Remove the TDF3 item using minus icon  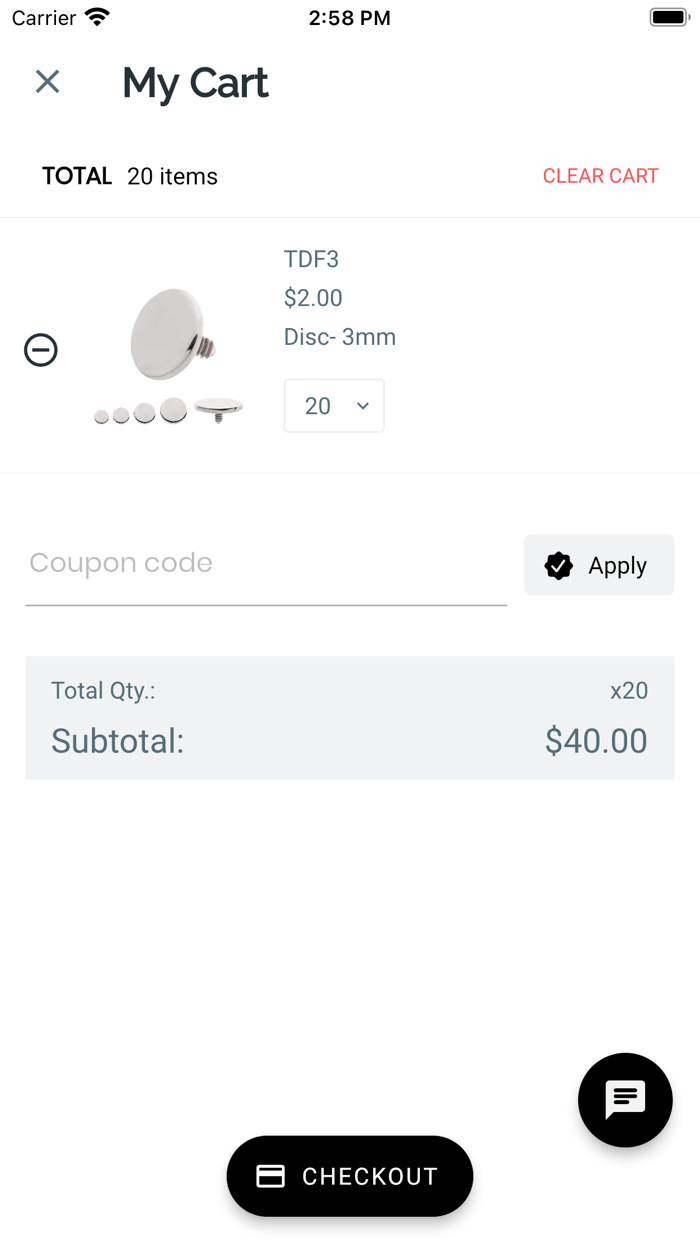point(41,350)
